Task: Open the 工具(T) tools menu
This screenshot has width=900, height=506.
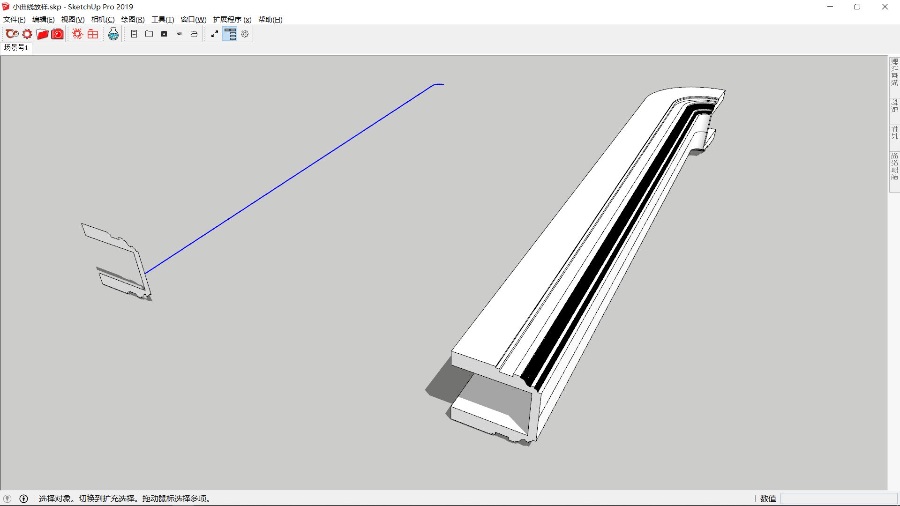Action: [162, 20]
